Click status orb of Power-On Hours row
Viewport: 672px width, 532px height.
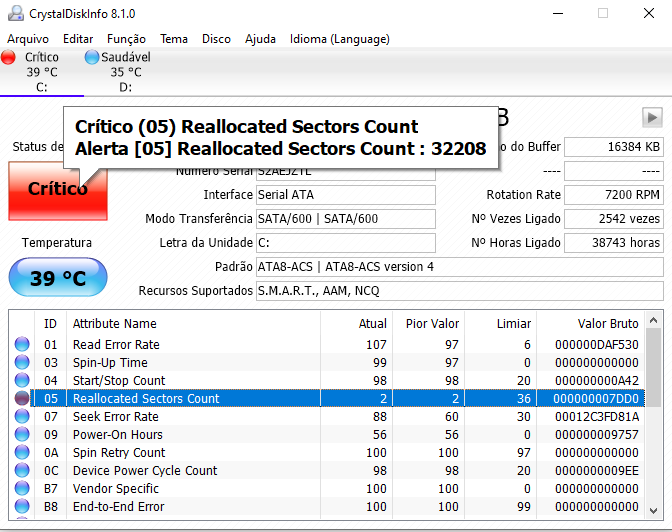(22, 434)
